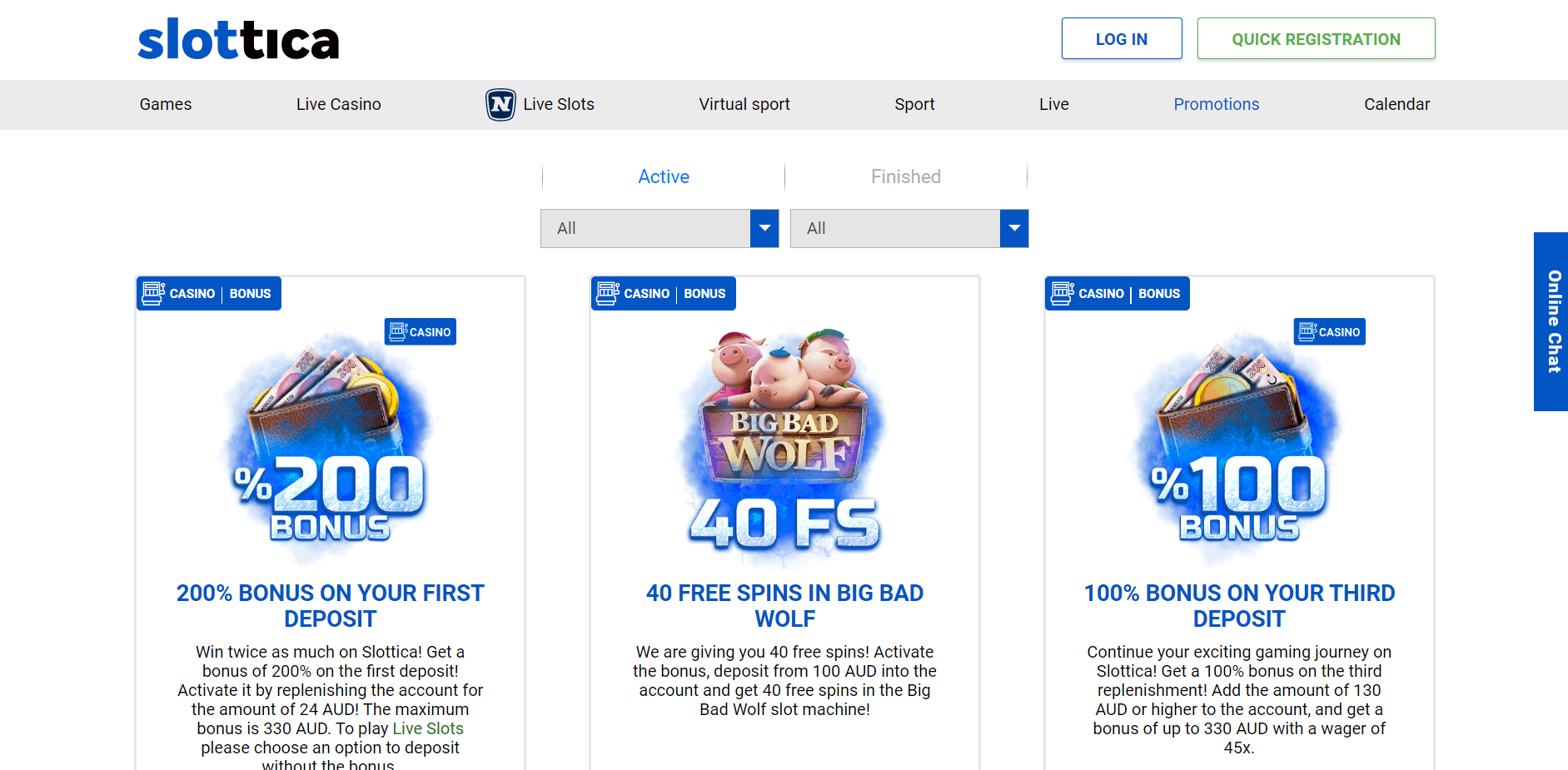Expand the second All filter dropdown arrow
Image resolution: width=1568 pixels, height=770 pixels.
pos(1014,228)
